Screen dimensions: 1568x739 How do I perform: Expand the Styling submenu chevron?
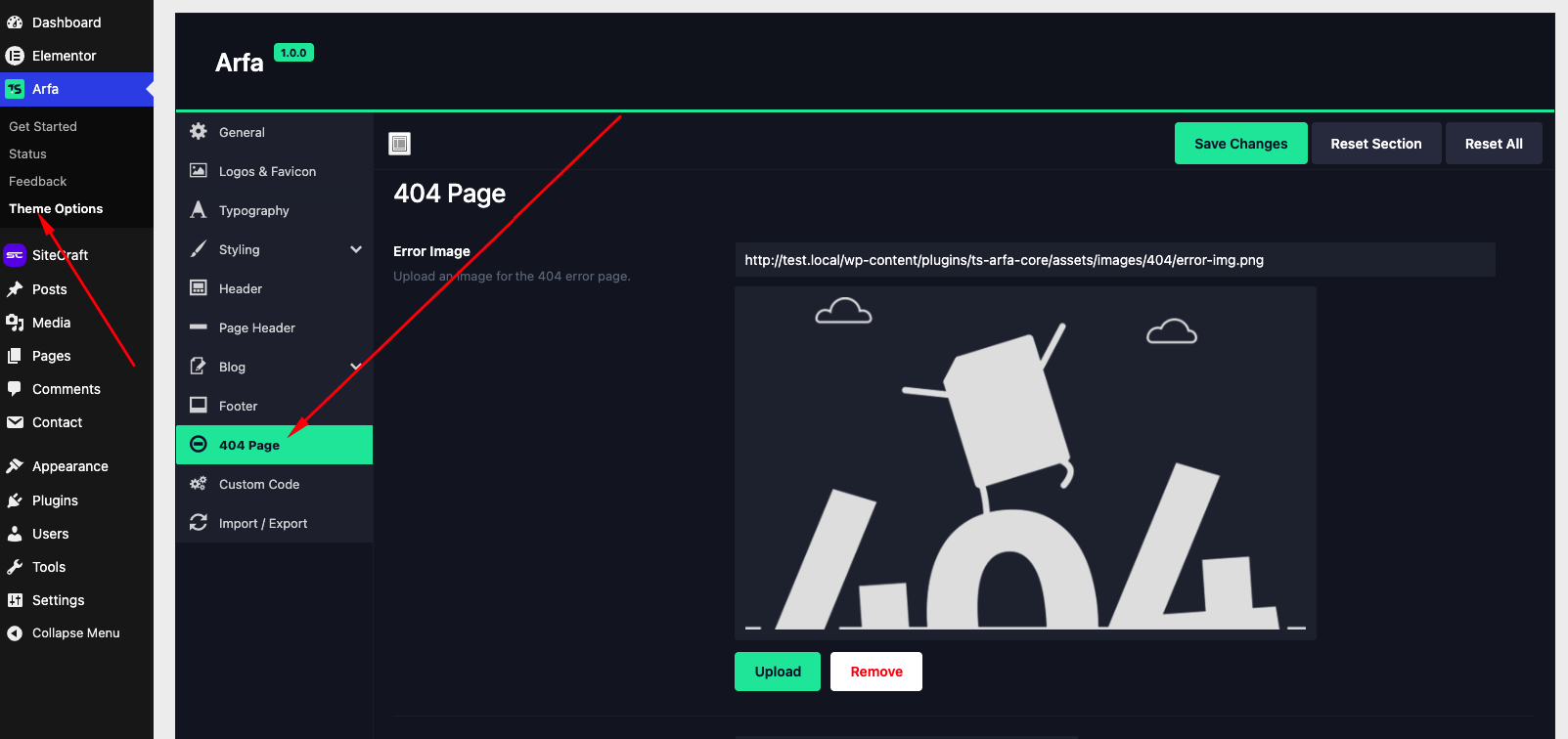coord(356,249)
